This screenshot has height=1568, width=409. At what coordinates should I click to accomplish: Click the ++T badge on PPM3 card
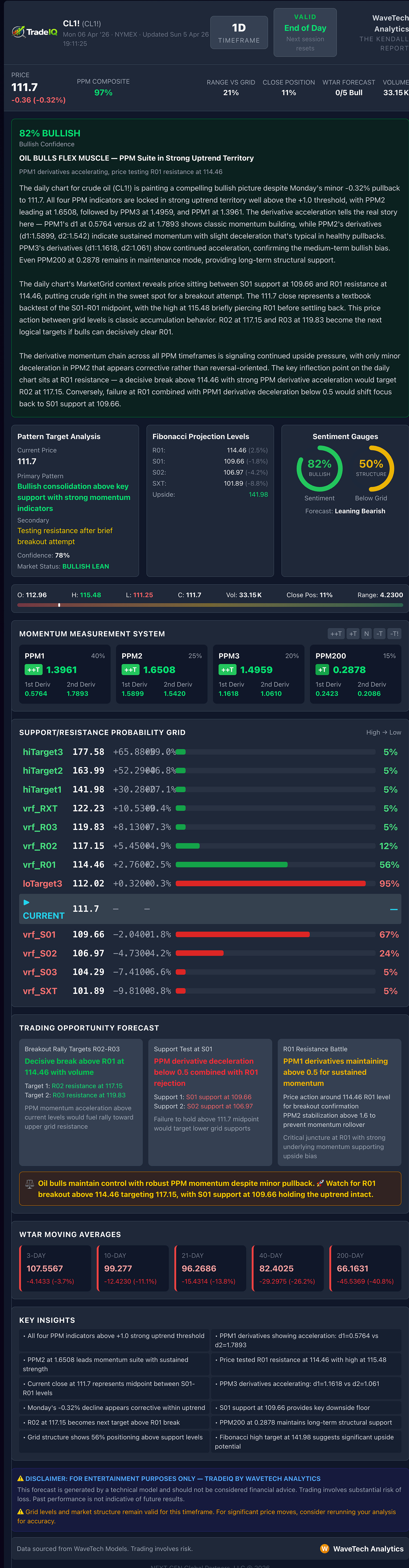tap(227, 669)
